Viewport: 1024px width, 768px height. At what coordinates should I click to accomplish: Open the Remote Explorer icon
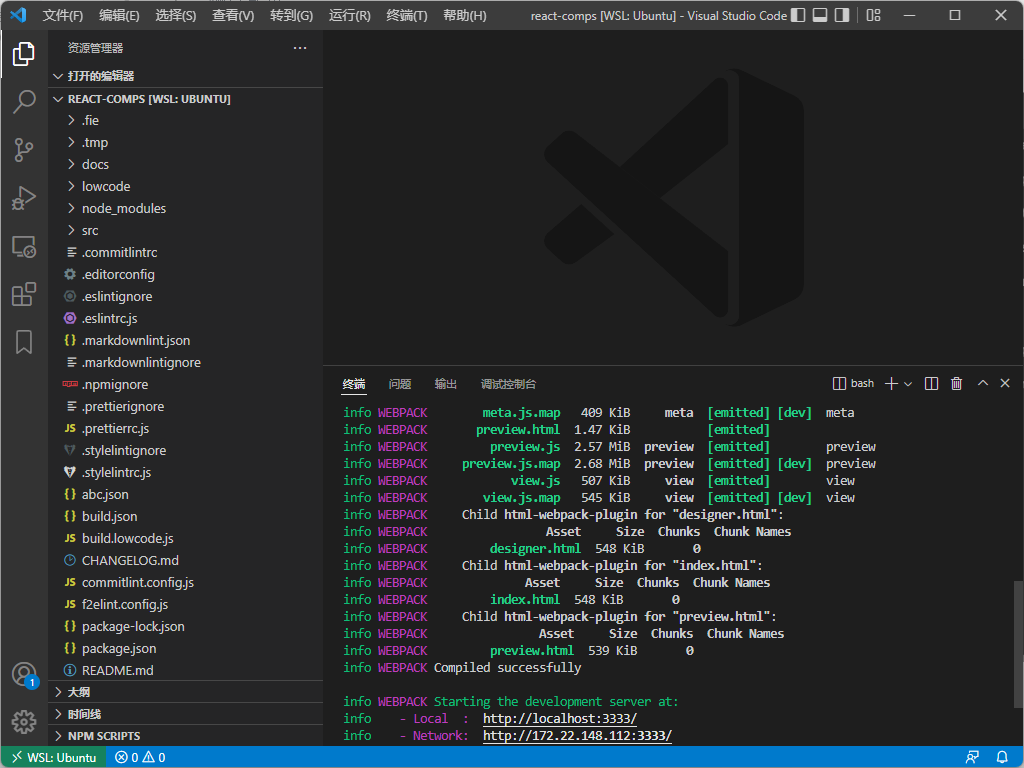24,246
